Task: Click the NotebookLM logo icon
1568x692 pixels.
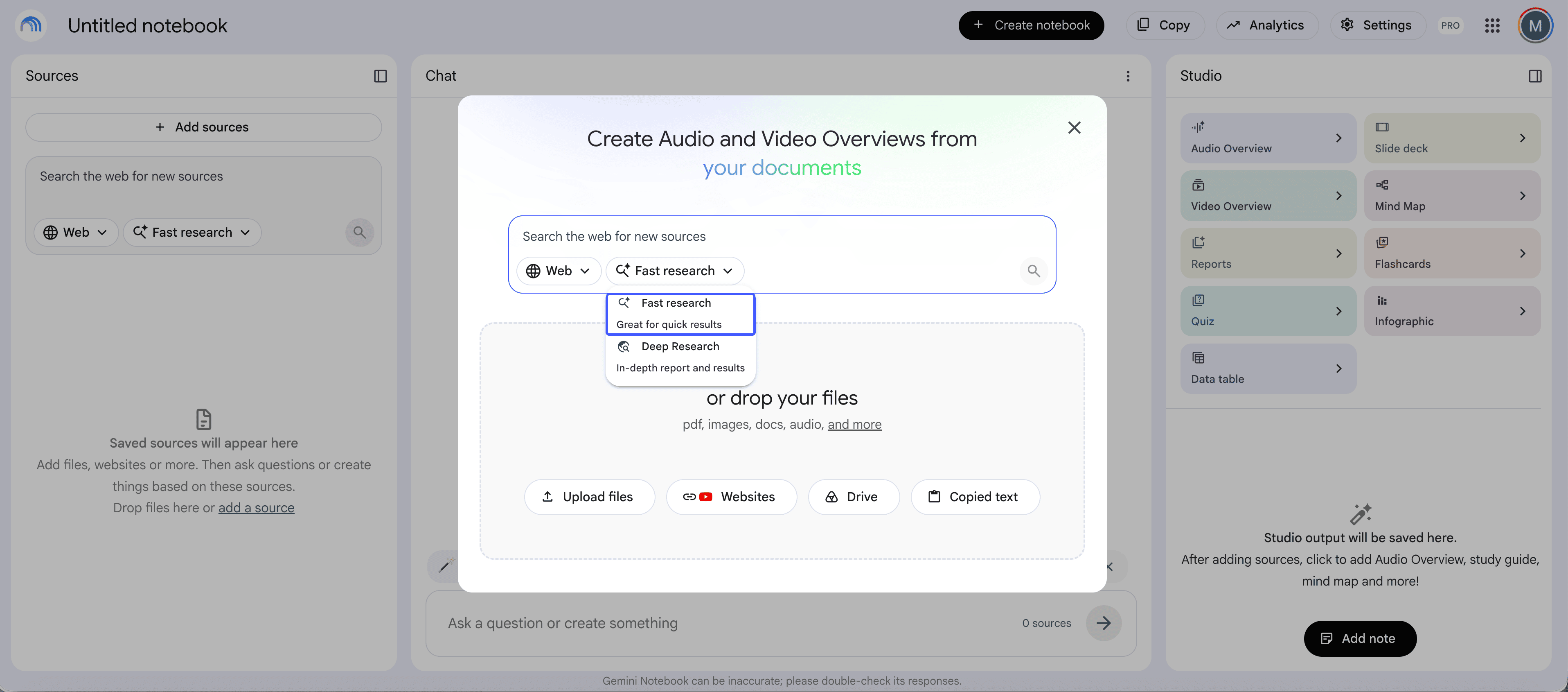Action: [x=31, y=25]
